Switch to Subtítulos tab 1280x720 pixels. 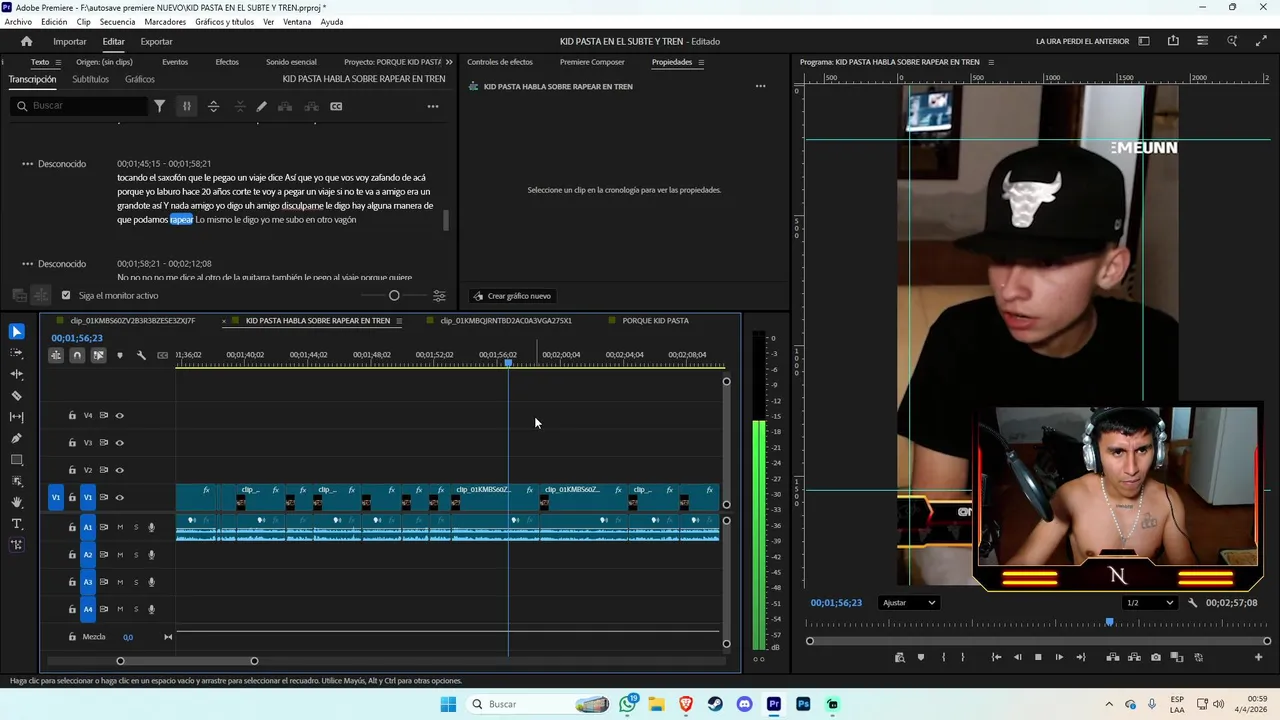point(90,79)
